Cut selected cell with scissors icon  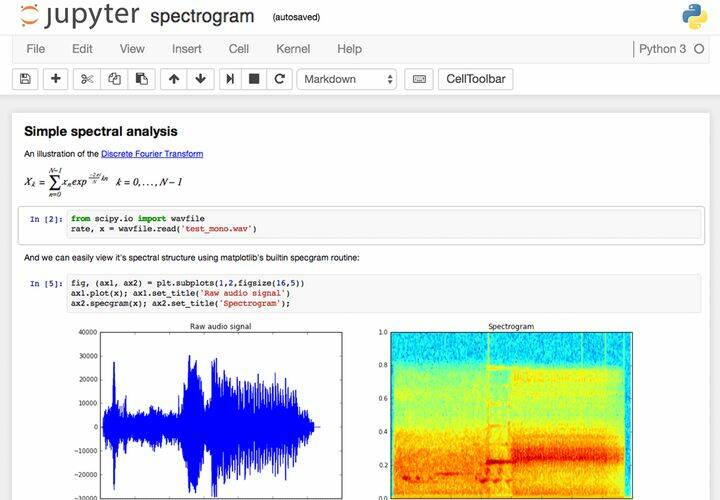(x=87, y=79)
